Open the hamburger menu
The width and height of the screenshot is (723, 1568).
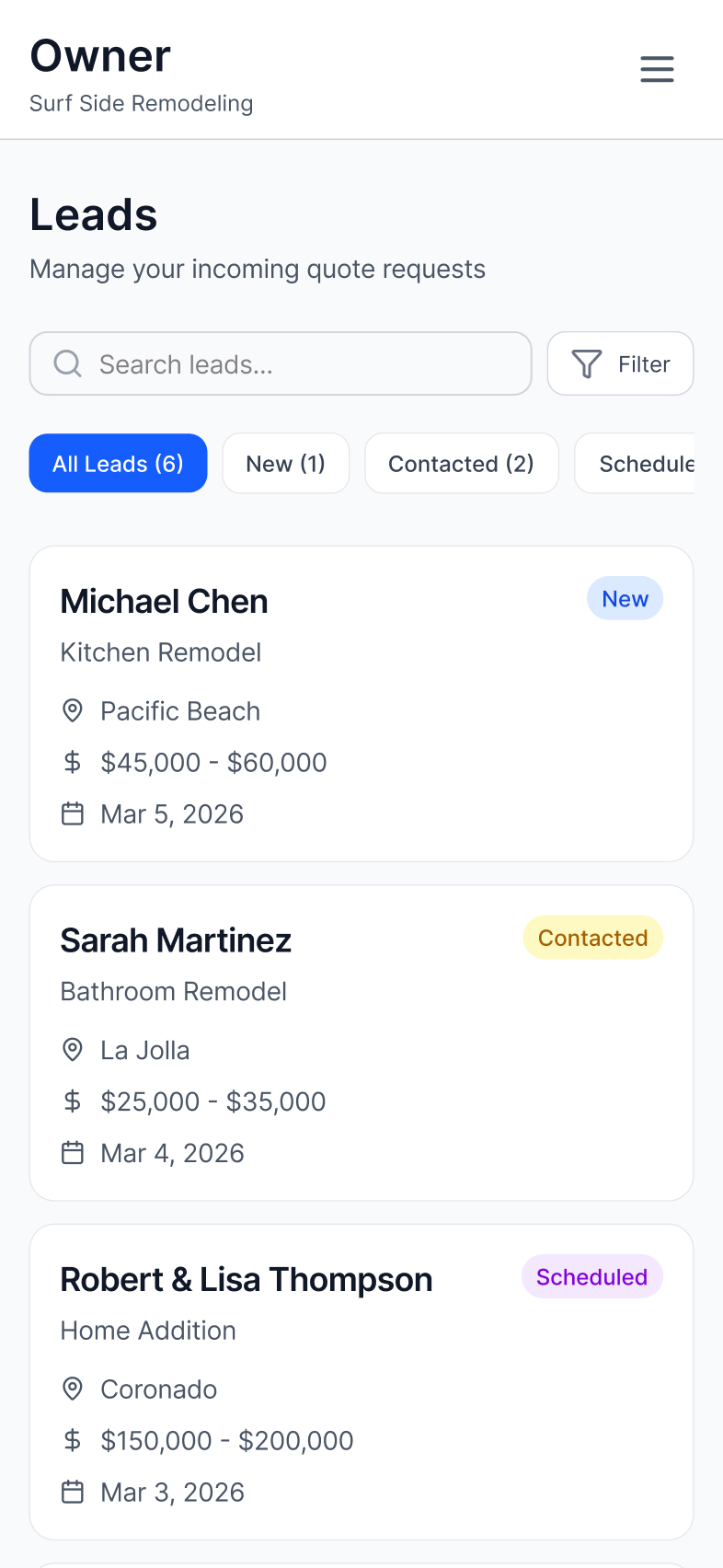(x=657, y=69)
